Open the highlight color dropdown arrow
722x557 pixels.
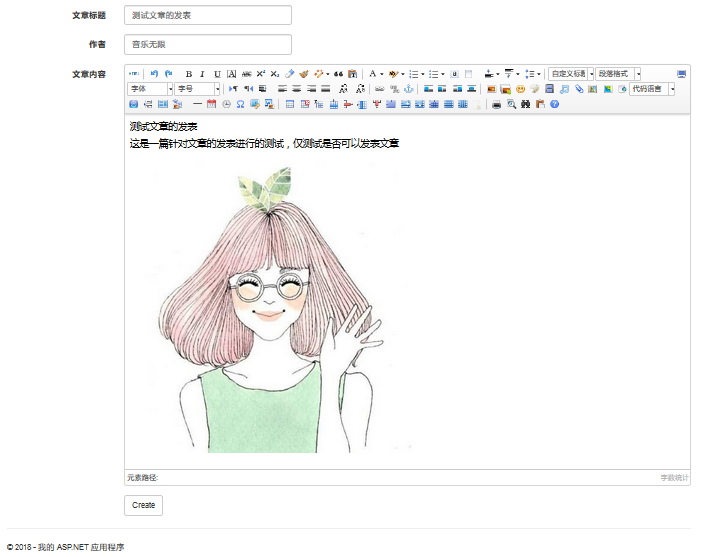pyautogui.click(x=402, y=74)
